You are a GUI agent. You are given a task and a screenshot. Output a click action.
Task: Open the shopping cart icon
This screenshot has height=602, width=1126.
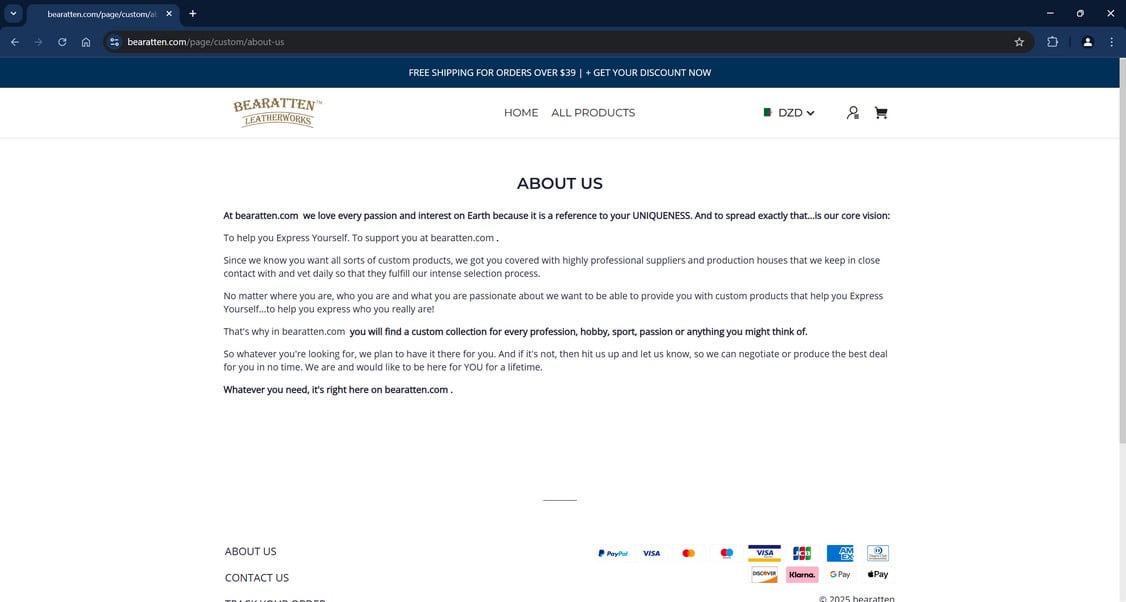click(881, 113)
